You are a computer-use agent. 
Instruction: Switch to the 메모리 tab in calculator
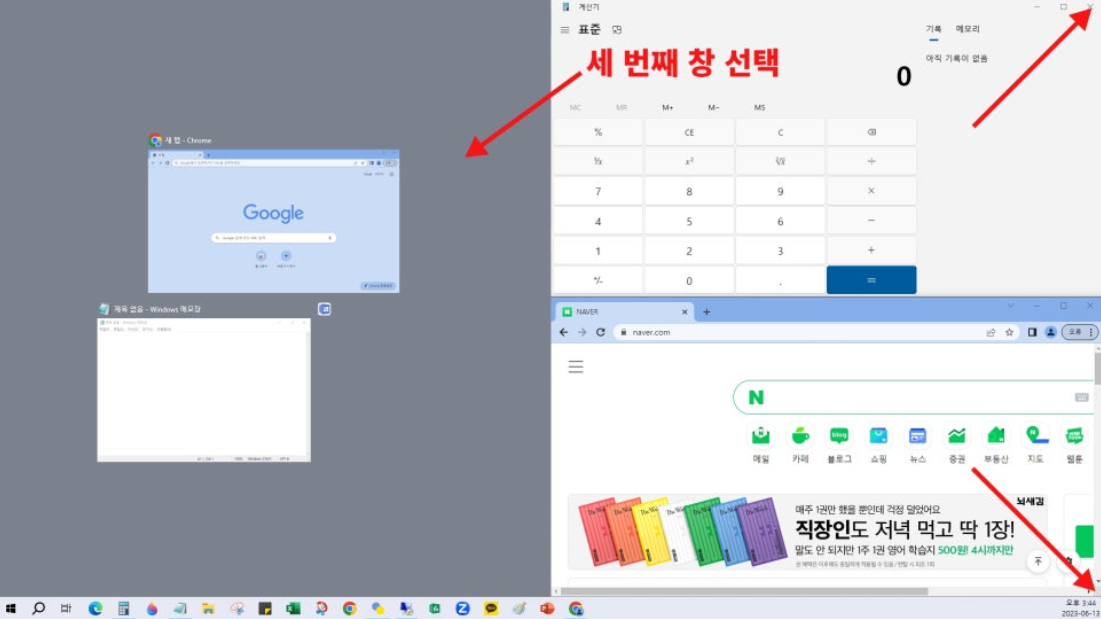[x=967, y=30]
